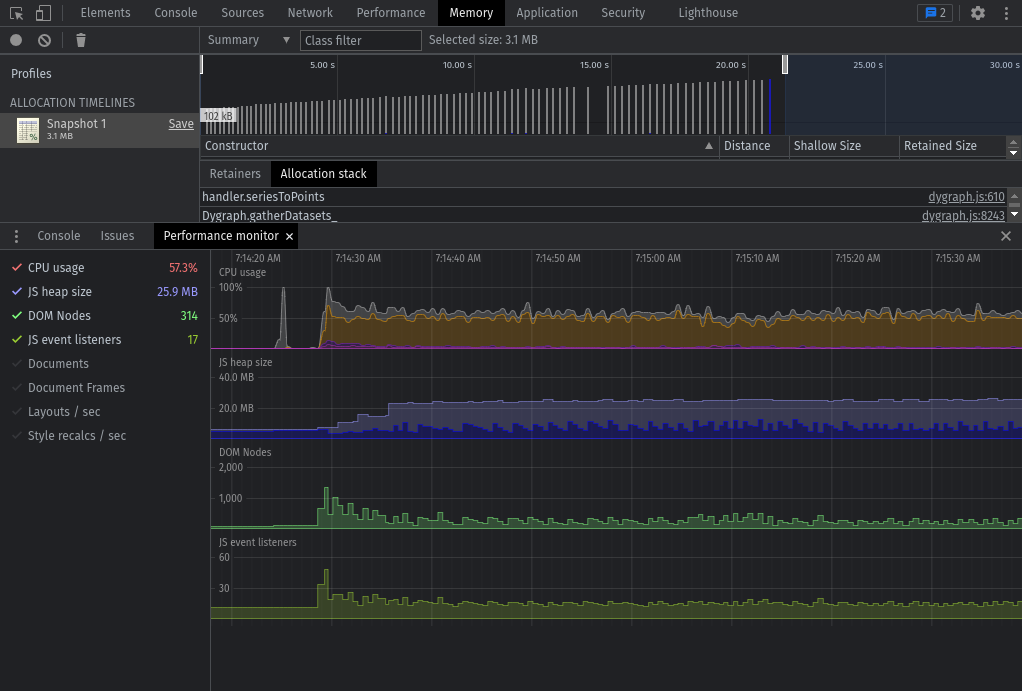Save Snapshot 1 profile
The width and height of the screenshot is (1022, 691).
[181, 124]
